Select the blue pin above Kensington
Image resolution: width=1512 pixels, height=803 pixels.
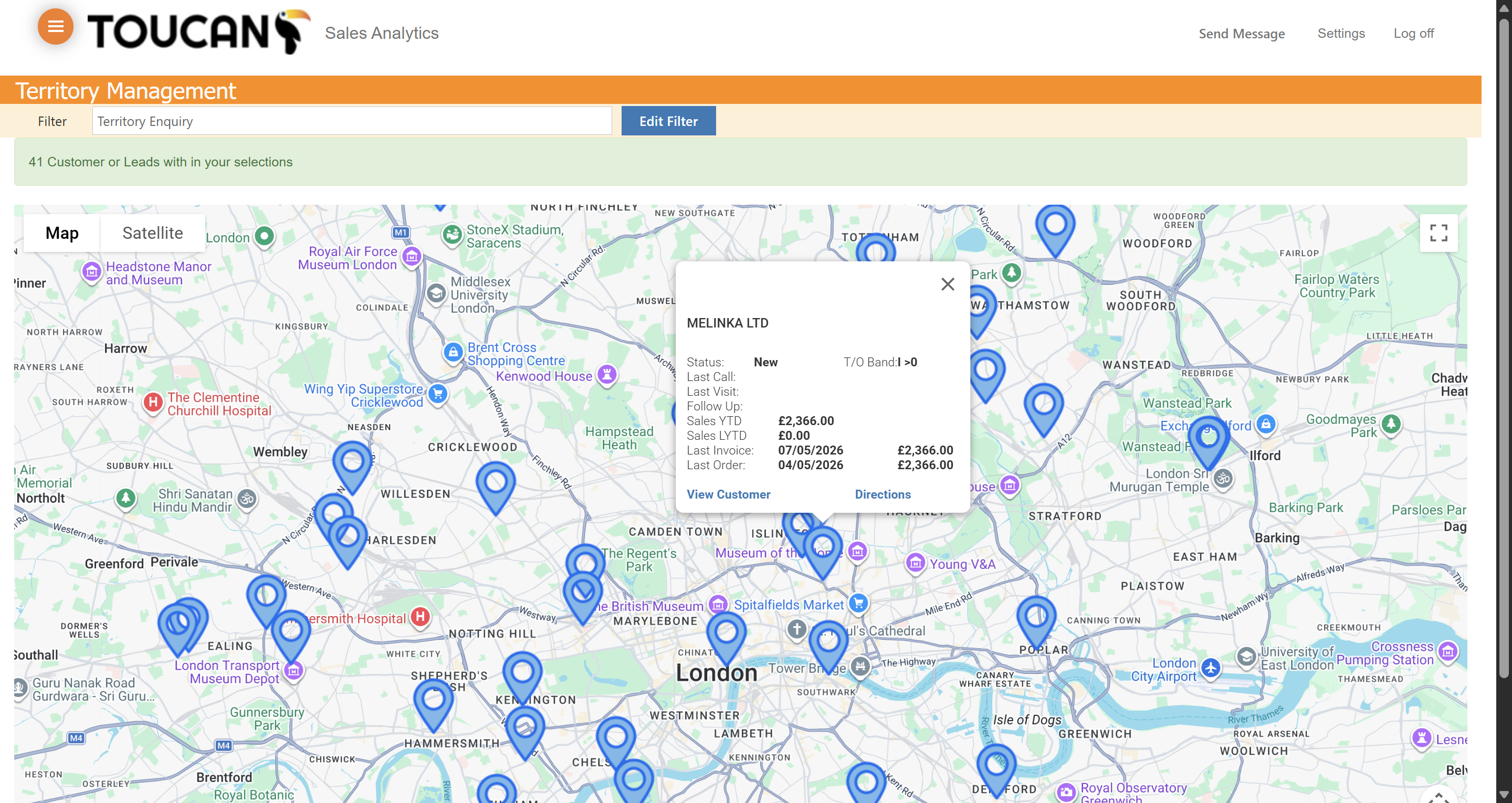click(522, 679)
